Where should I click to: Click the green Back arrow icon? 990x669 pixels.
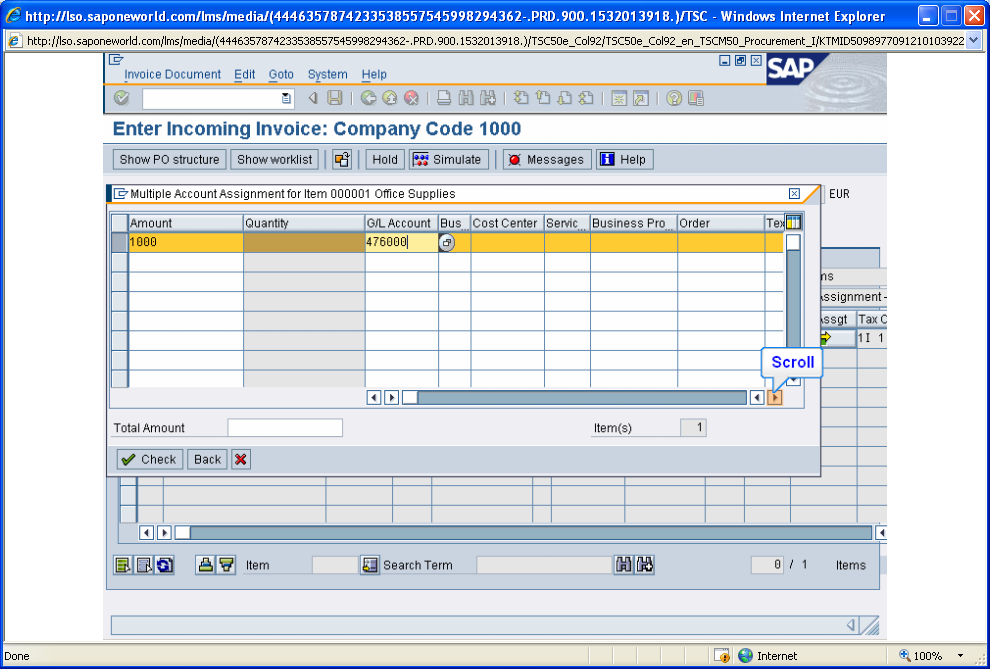[369, 98]
